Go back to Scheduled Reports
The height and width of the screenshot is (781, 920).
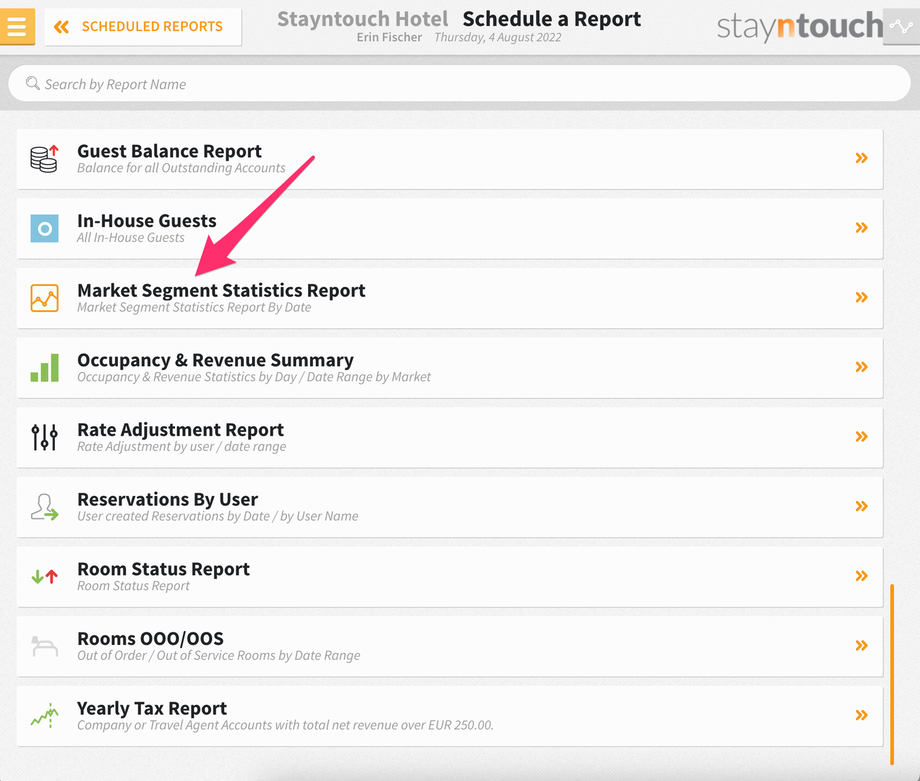[143, 26]
